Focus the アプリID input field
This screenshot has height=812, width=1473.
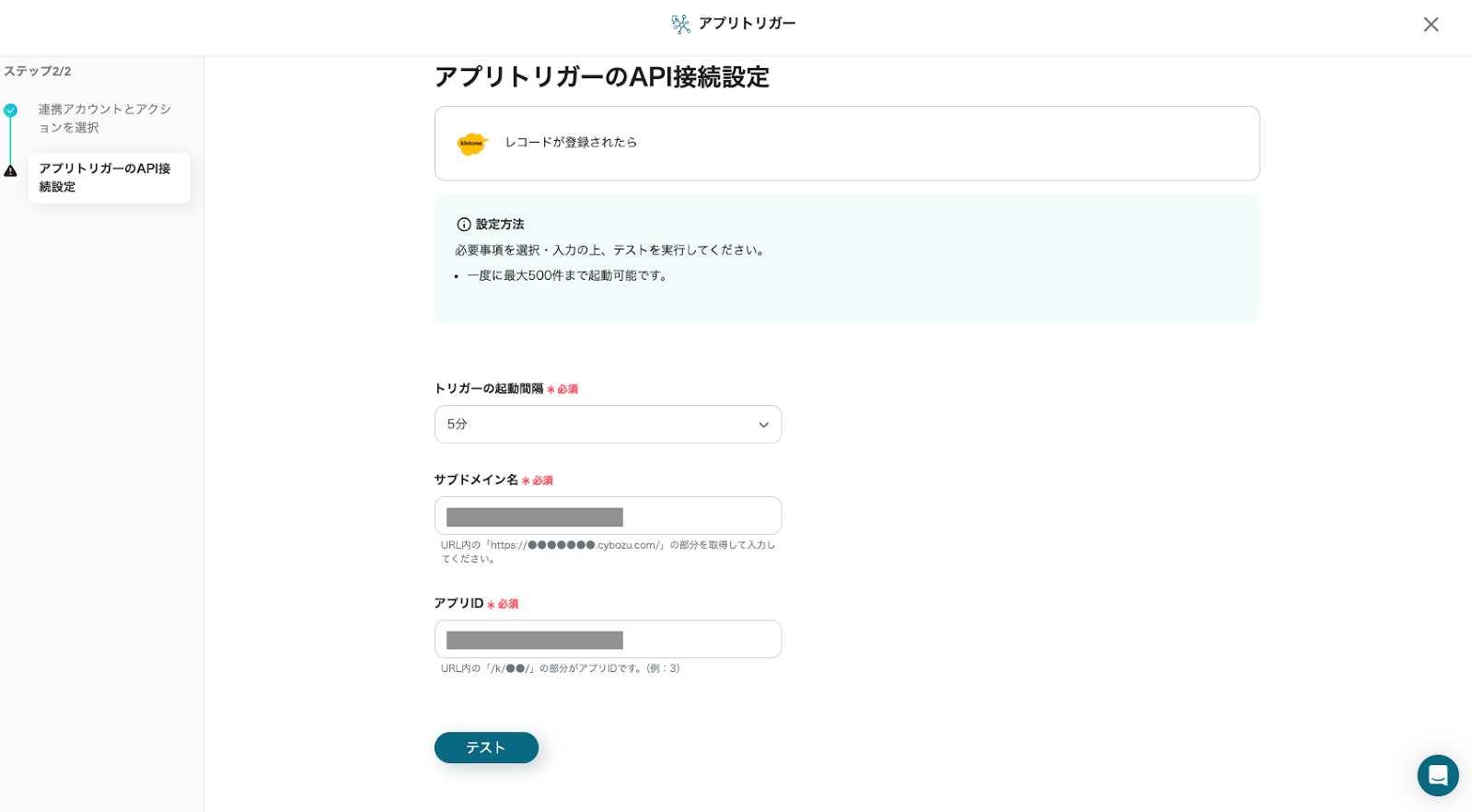pos(608,640)
